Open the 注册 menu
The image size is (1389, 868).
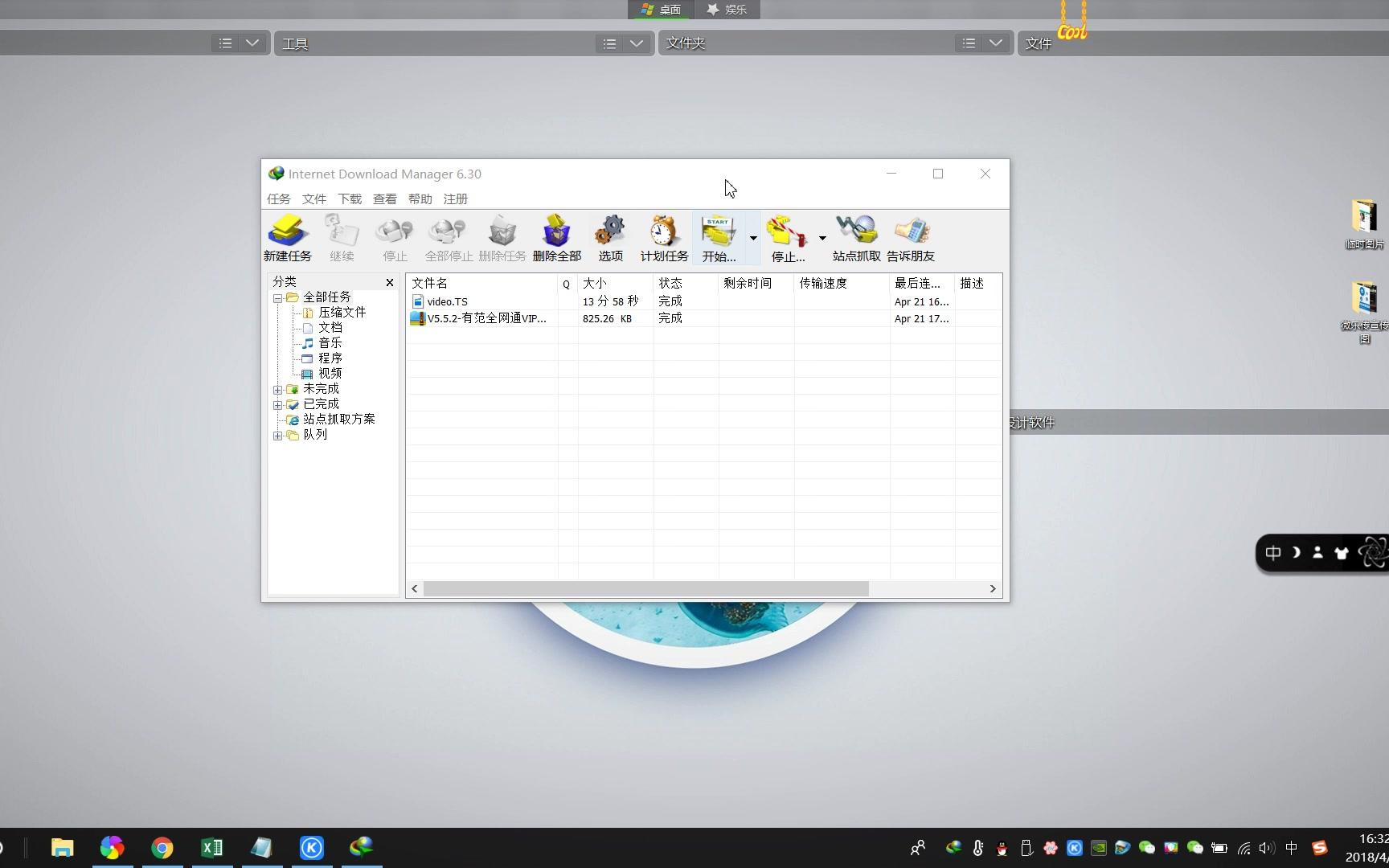point(456,199)
